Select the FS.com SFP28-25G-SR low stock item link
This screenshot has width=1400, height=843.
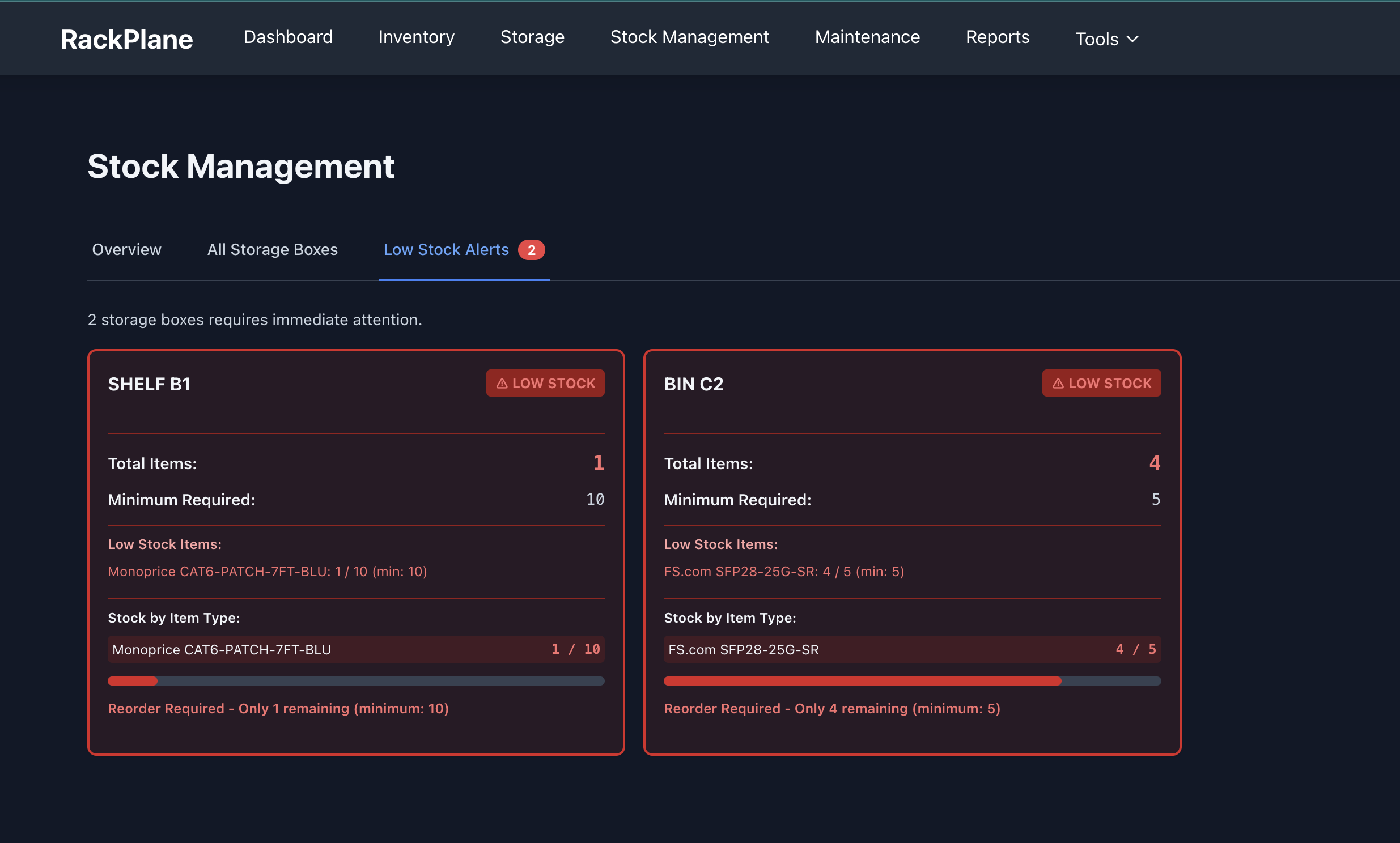[784, 572]
